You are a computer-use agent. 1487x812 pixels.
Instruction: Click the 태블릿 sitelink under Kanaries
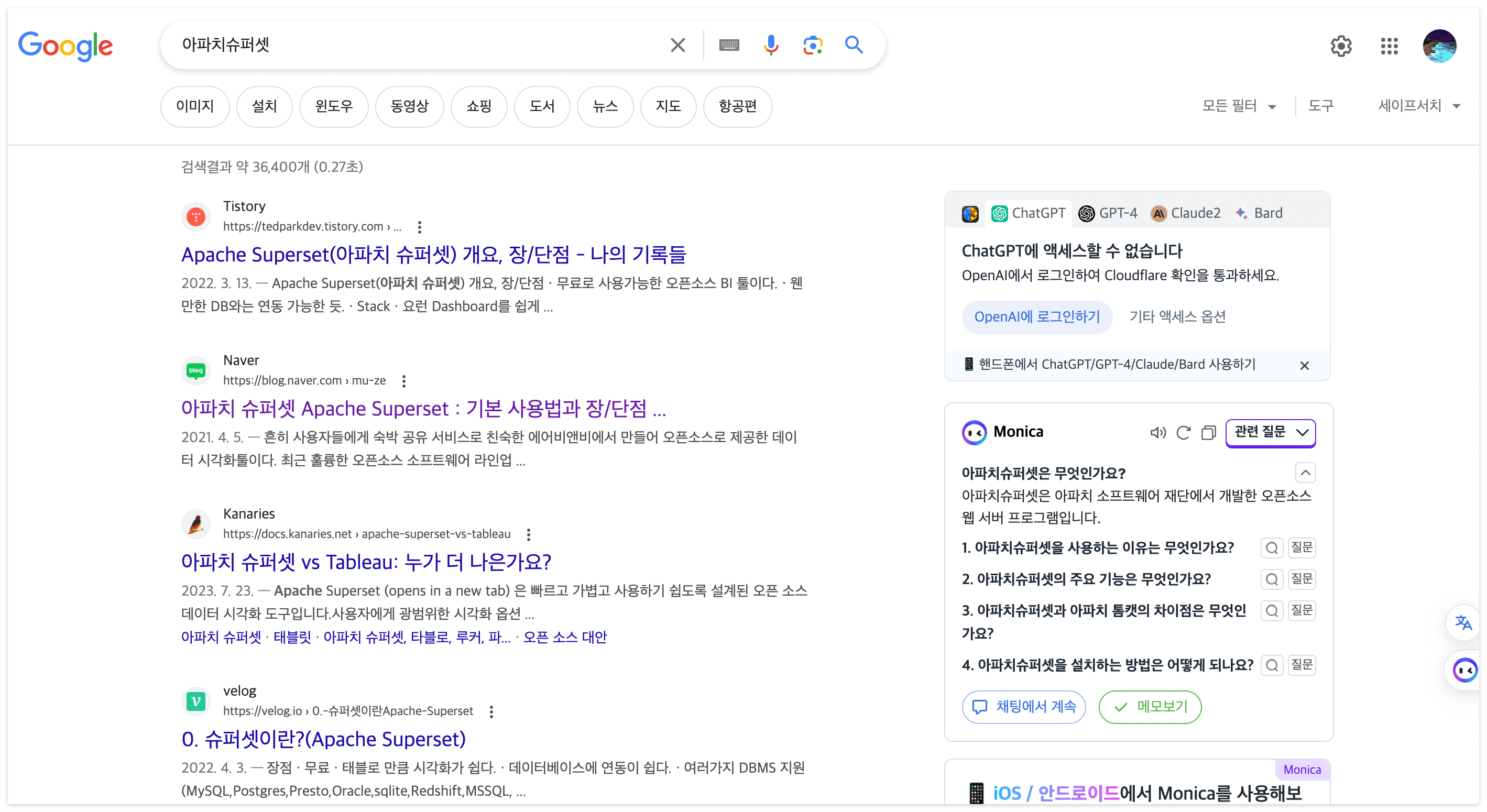pos(292,637)
